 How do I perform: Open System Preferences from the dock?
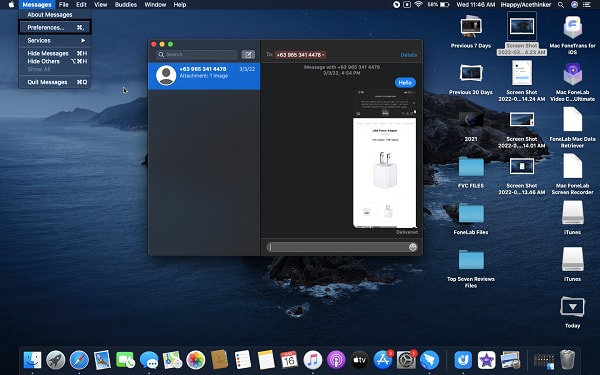[x=406, y=360]
